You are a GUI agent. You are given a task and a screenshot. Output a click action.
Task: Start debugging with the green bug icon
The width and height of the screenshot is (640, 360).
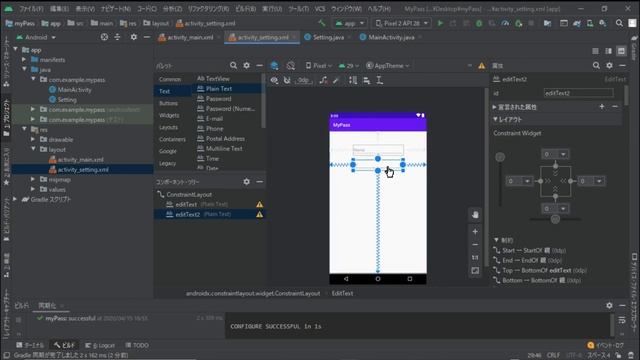pos(479,23)
